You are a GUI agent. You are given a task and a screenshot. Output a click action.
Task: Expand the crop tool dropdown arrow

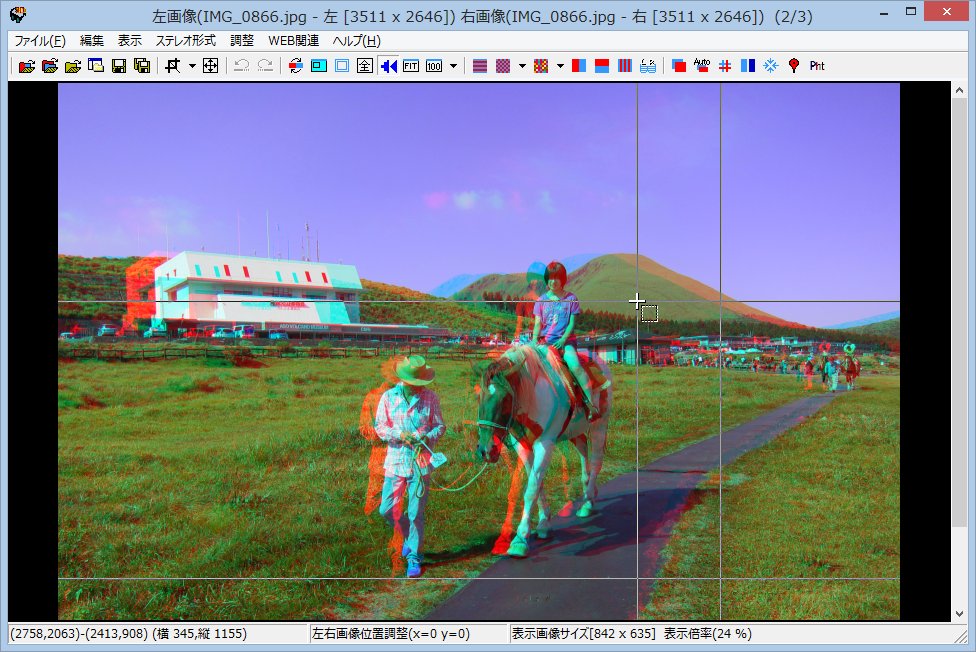pos(192,66)
